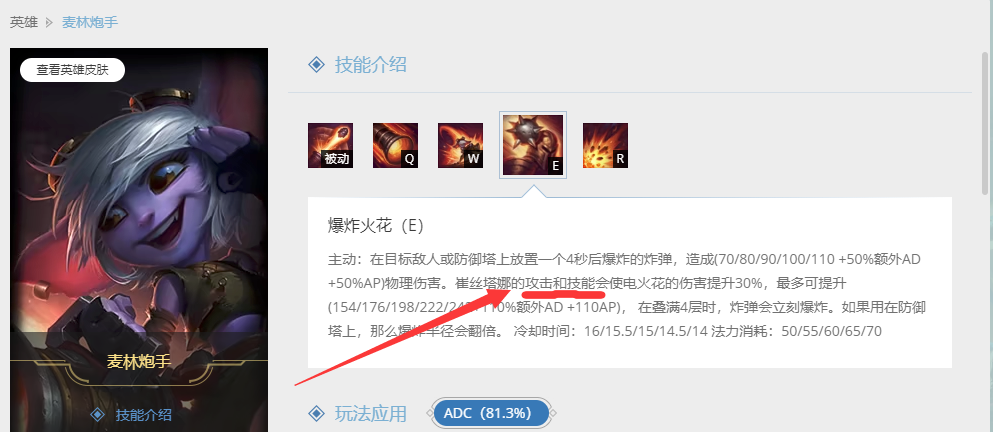Click the 技能介绍 section heading
The image size is (993, 432).
coord(370,65)
